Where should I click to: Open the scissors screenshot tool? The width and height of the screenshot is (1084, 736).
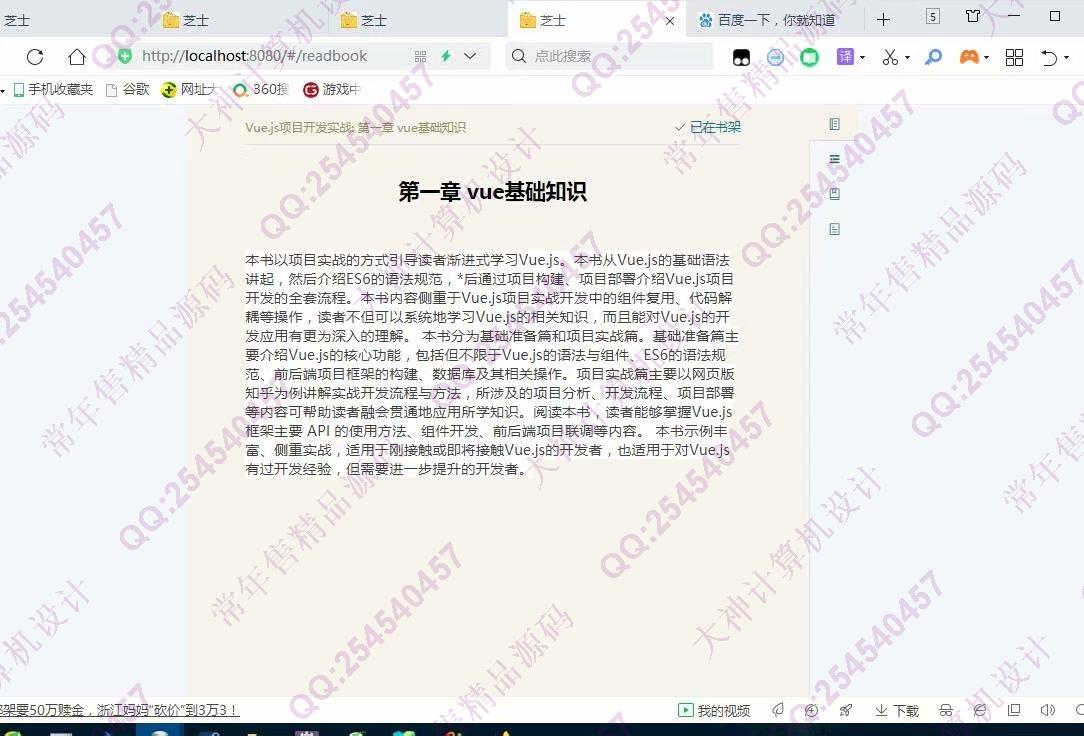pyautogui.click(x=890, y=57)
